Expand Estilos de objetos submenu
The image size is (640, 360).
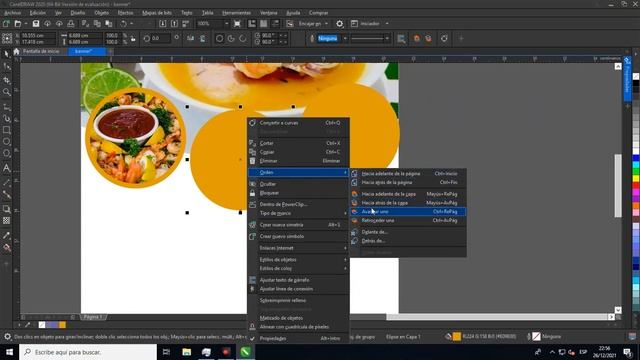tap(298, 260)
